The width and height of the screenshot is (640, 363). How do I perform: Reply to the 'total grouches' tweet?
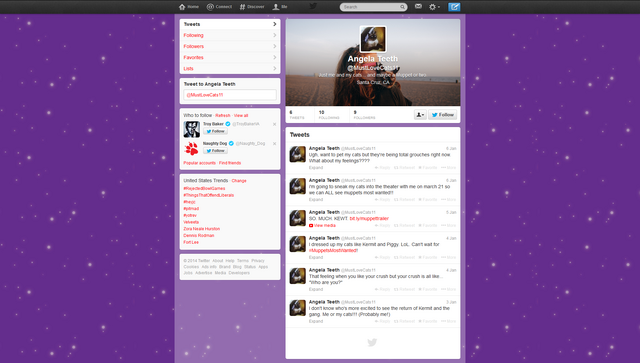click(x=382, y=167)
